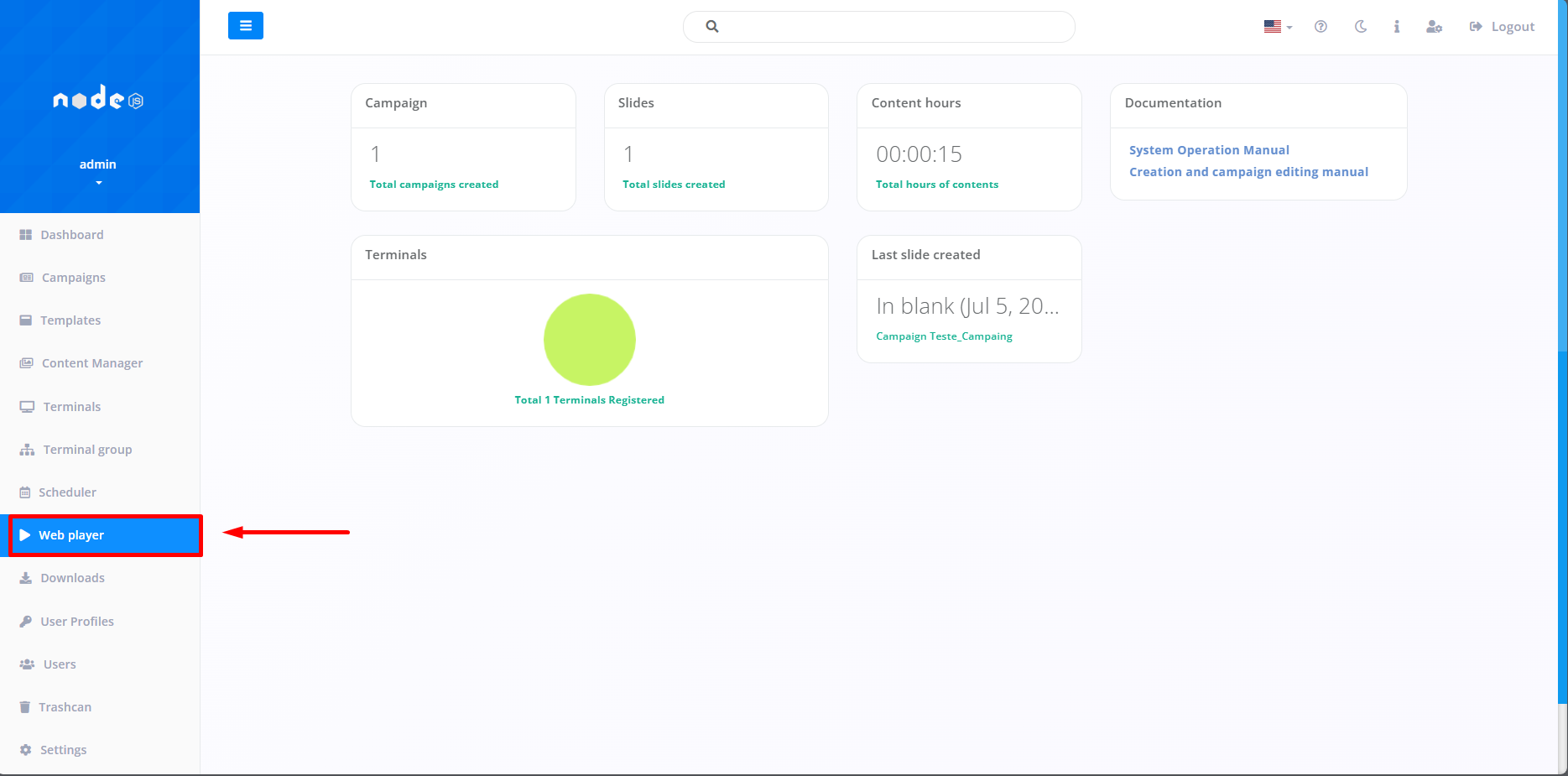
Task: Open the language flag dropdown
Action: coord(1278,27)
